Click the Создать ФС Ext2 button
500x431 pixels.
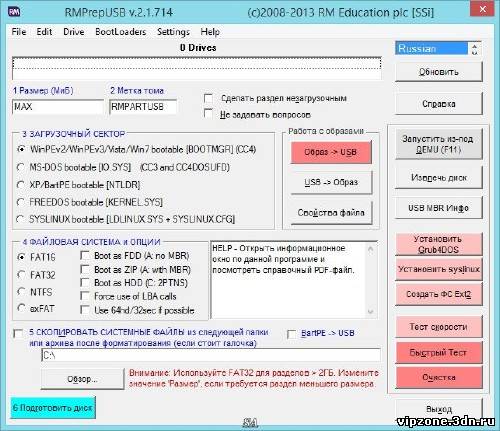coord(439,294)
